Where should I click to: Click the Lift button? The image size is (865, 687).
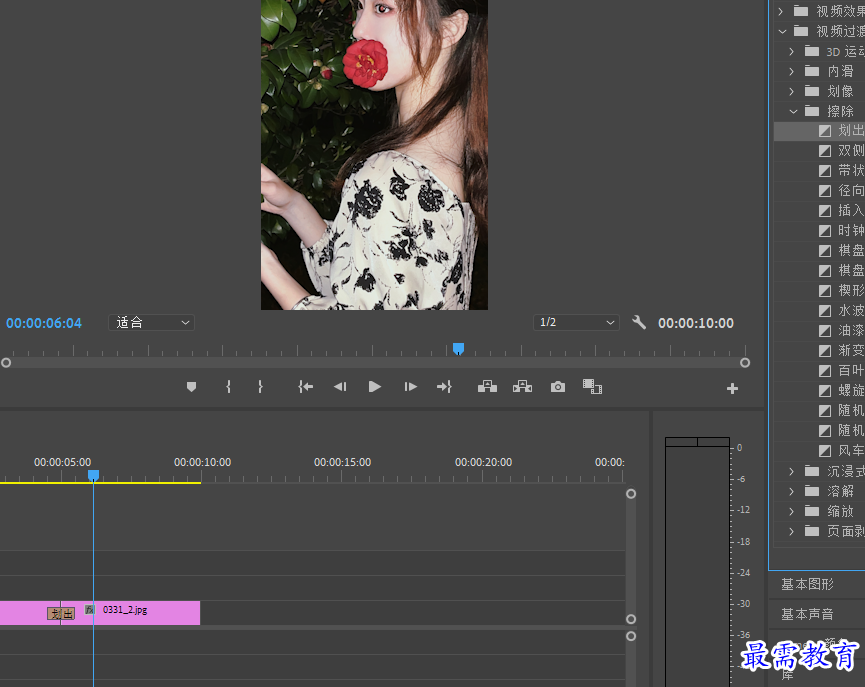pyautogui.click(x=487, y=387)
